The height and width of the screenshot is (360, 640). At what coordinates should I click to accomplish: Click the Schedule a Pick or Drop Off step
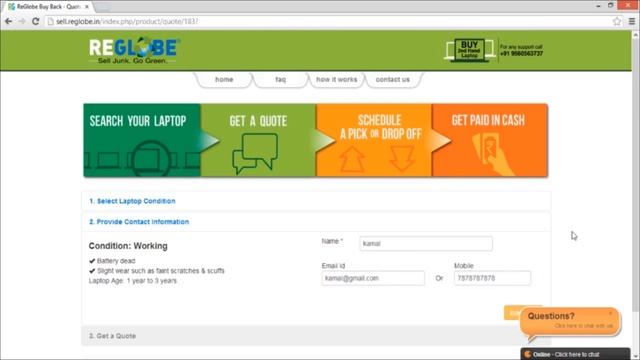(374, 140)
